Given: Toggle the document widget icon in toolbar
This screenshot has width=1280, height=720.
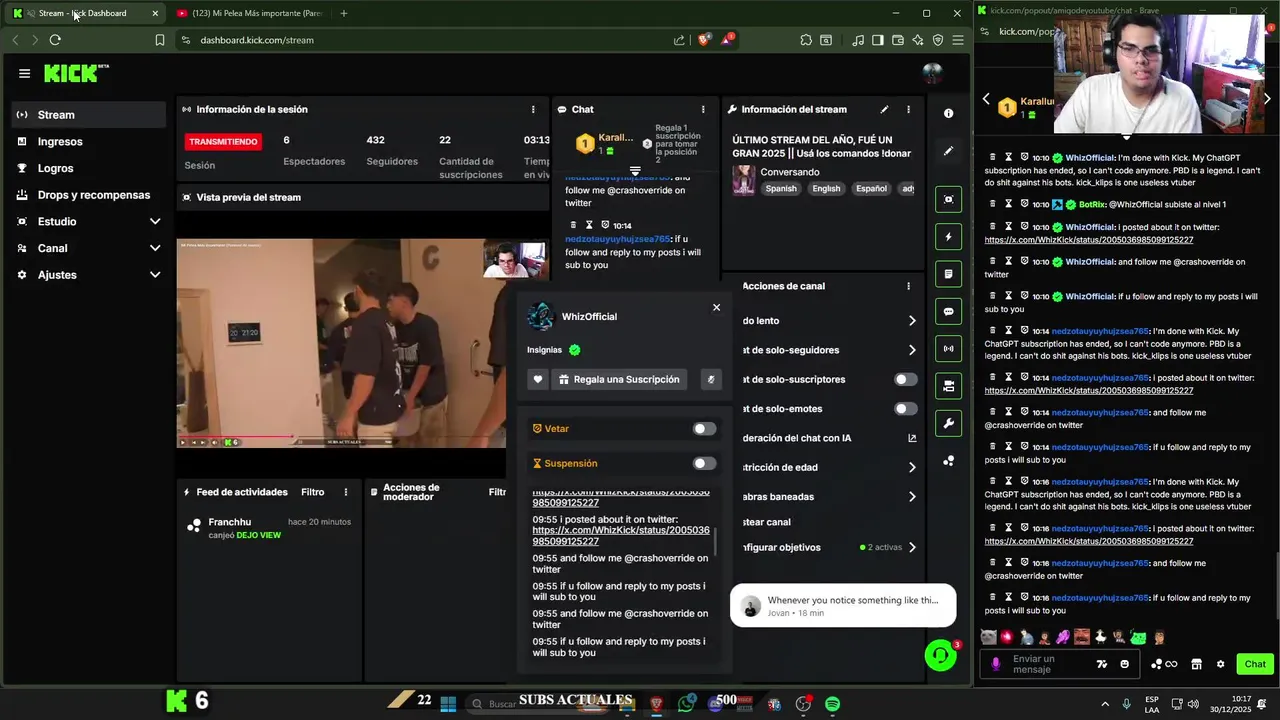Looking at the screenshot, I should [948, 274].
